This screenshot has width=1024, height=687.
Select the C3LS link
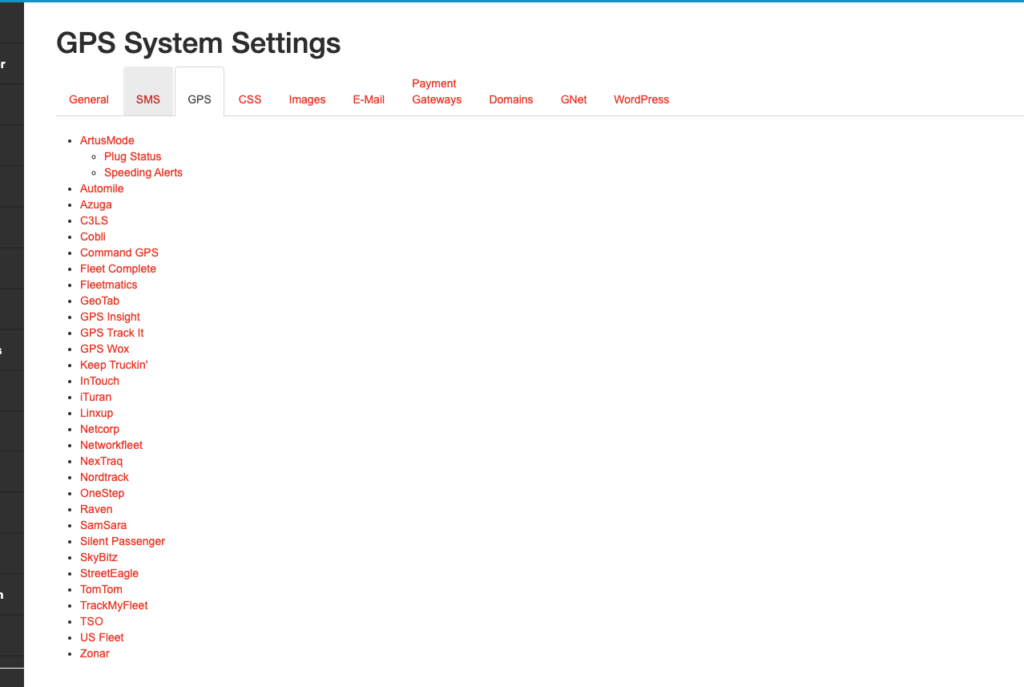click(94, 221)
